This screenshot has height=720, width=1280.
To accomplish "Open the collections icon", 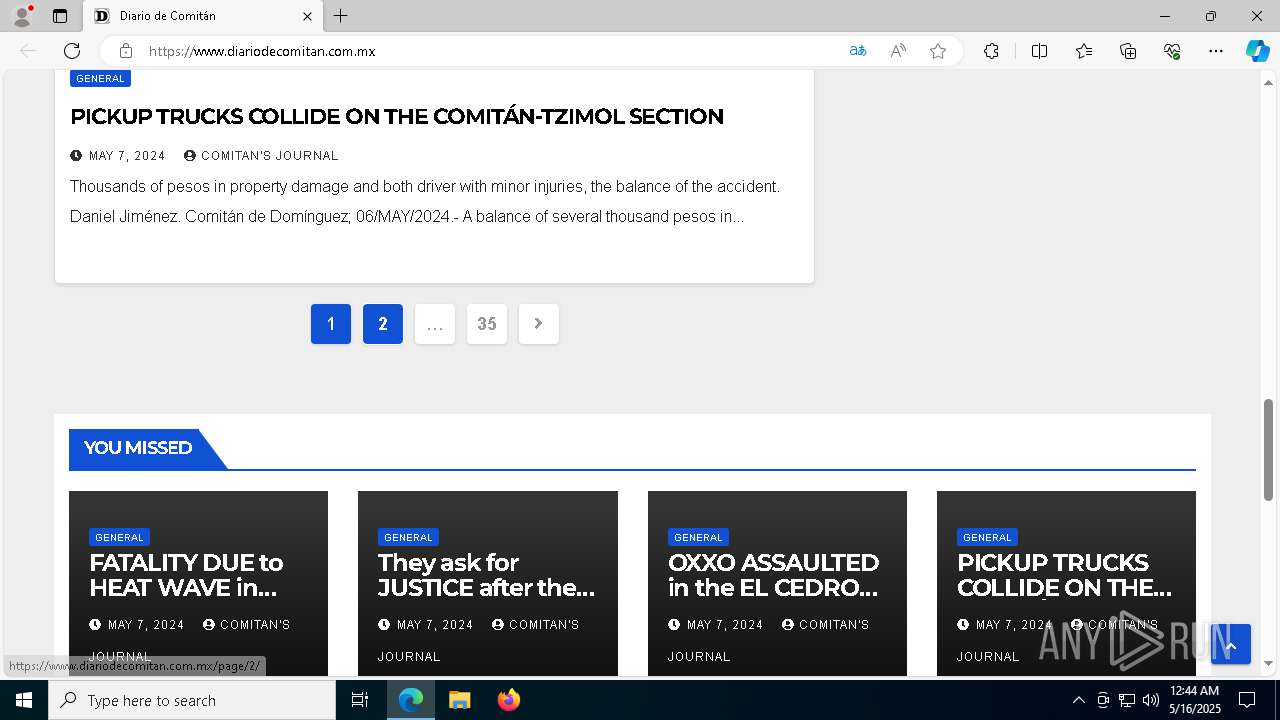I will [1128, 51].
